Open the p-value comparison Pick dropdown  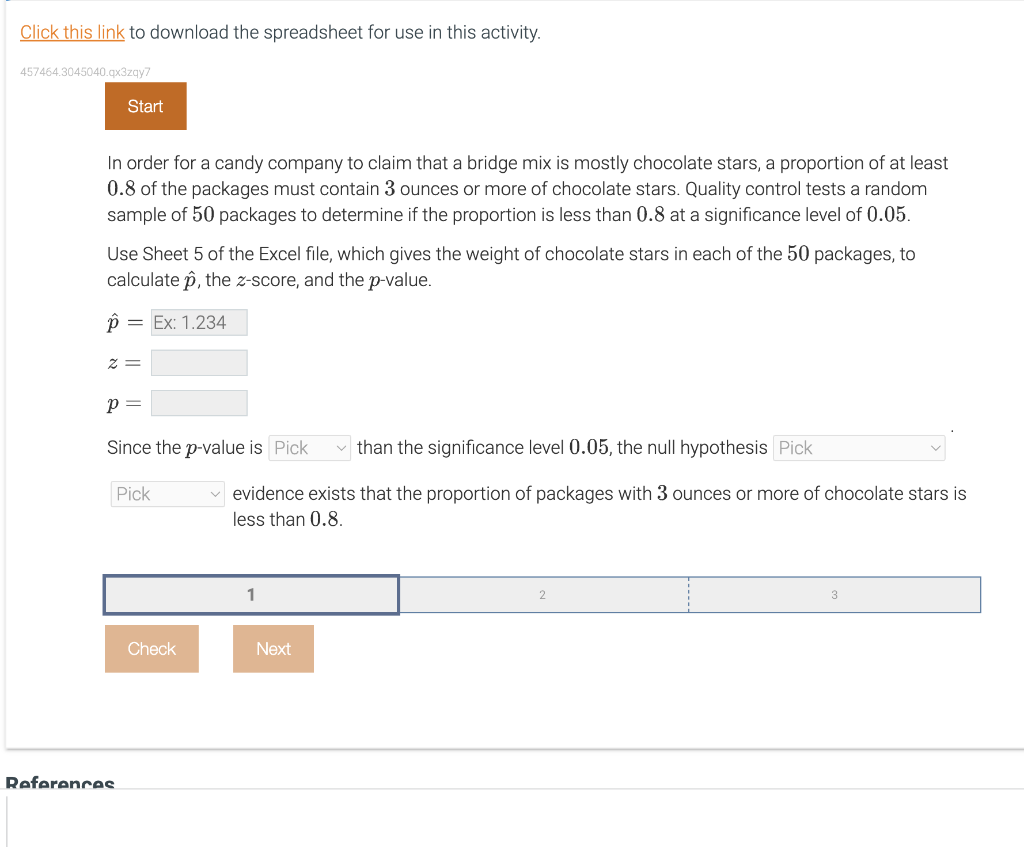click(309, 447)
